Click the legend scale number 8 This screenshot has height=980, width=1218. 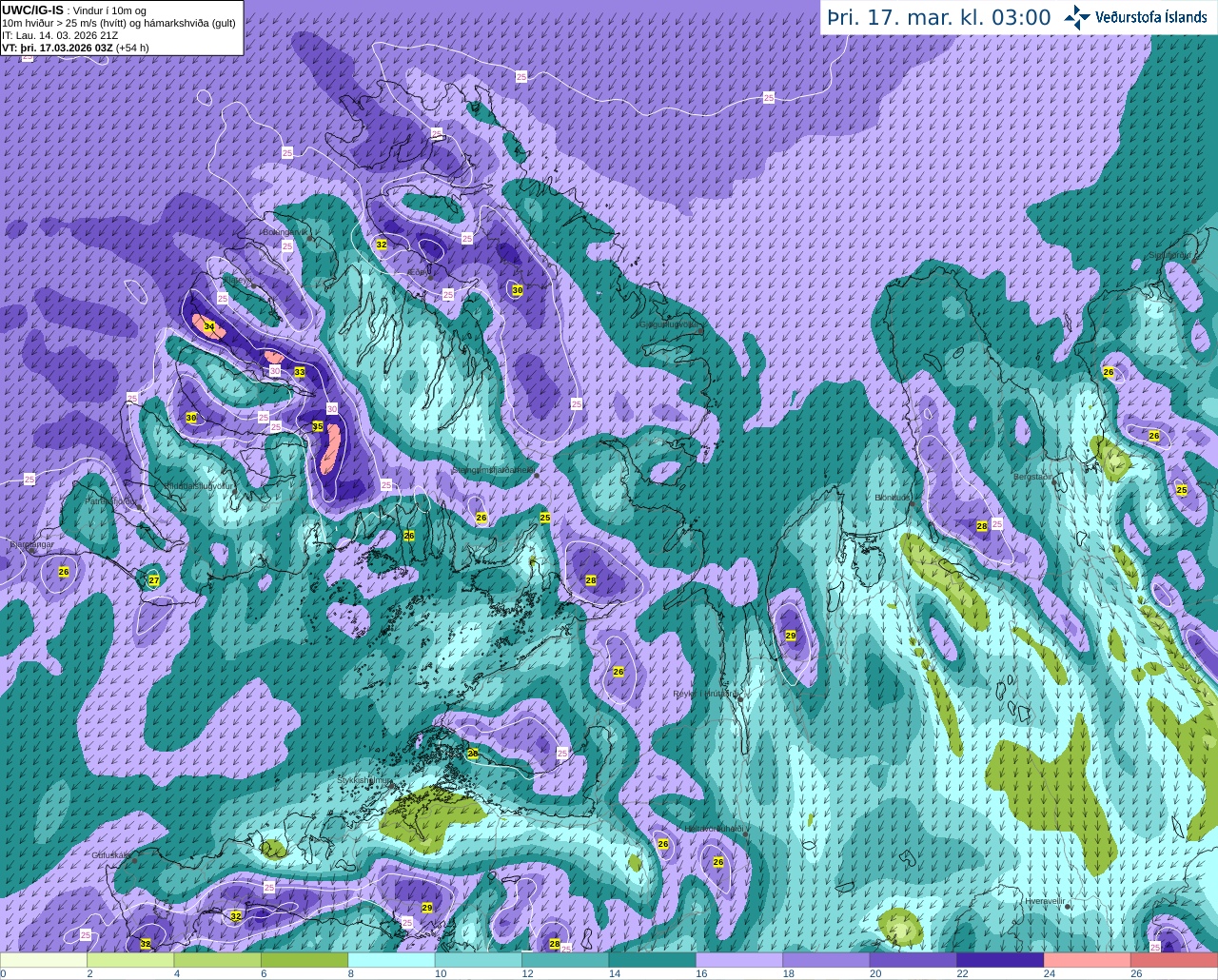pos(351,973)
